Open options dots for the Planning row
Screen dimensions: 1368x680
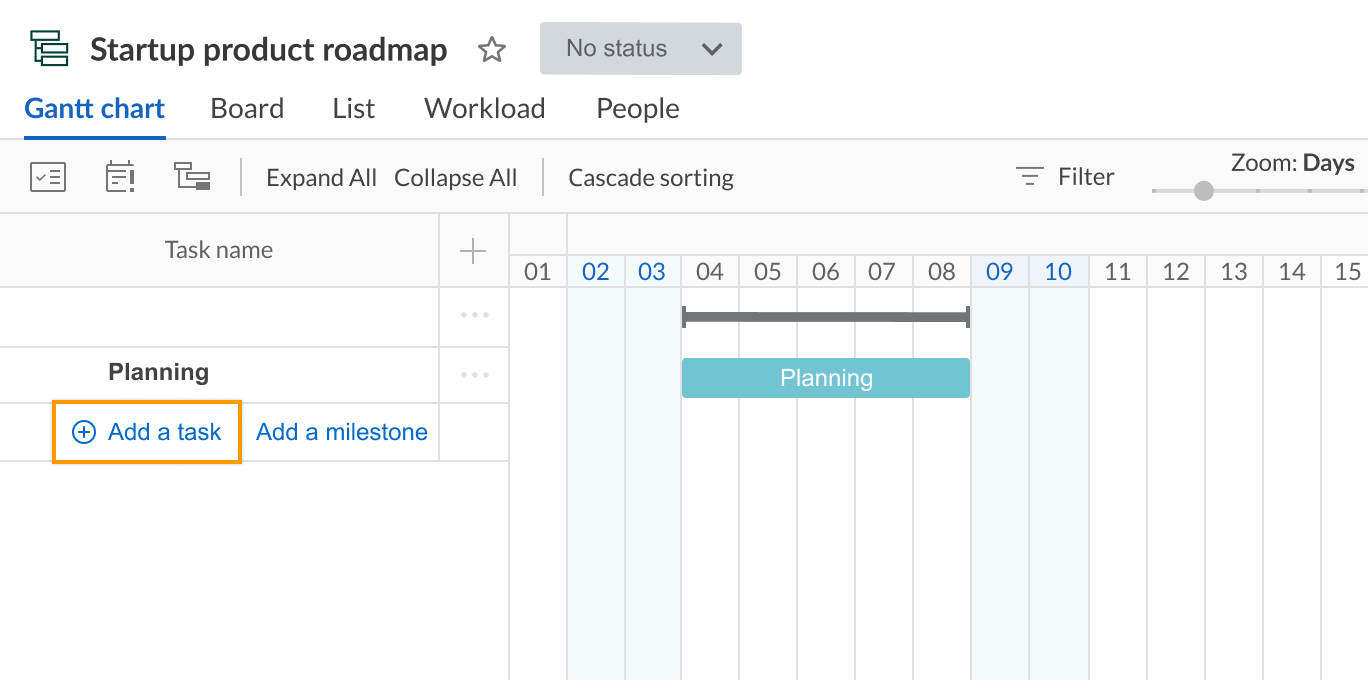[x=474, y=375]
